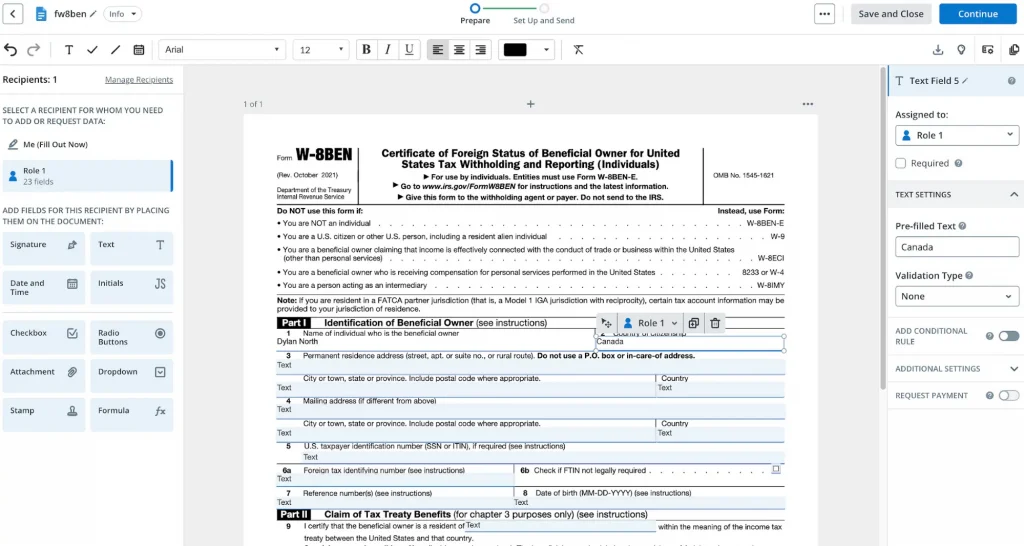Duplicate the selected field using copy icon

point(693,323)
